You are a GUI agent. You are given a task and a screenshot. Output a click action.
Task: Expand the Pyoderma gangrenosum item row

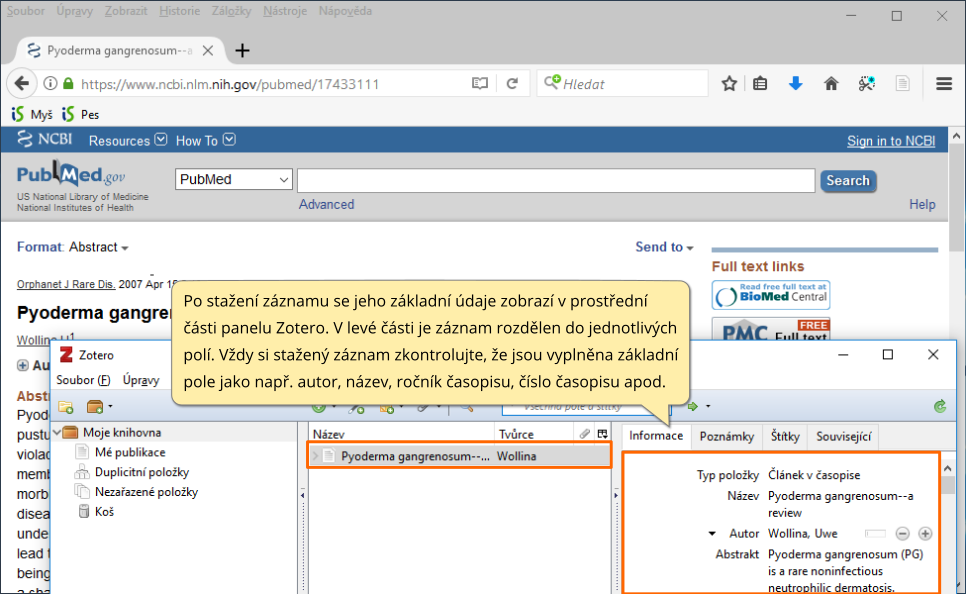coord(315,456)
